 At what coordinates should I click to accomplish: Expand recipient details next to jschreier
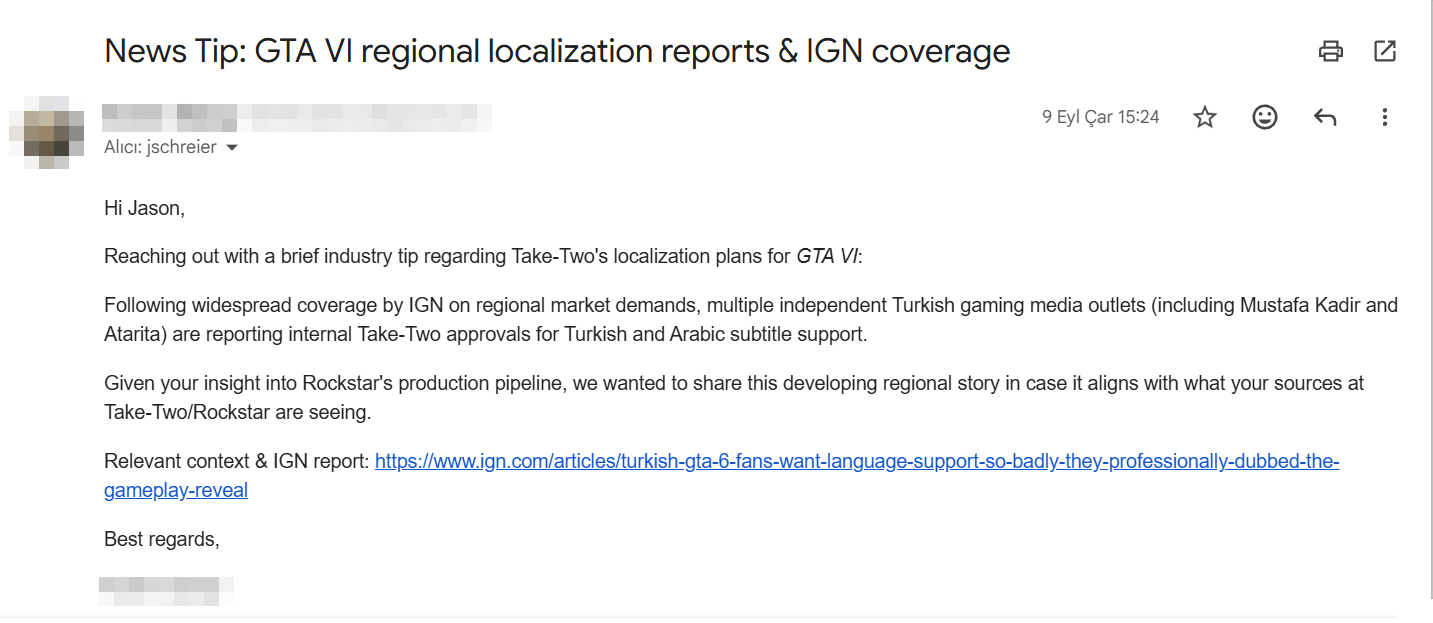(232, 148)
